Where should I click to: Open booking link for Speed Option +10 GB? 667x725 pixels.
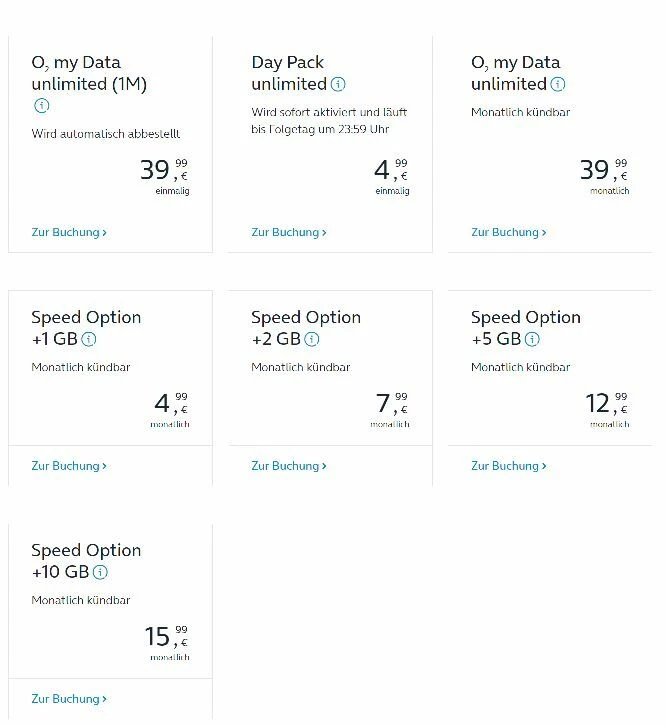pyautogui.click(x=69, y=699)
